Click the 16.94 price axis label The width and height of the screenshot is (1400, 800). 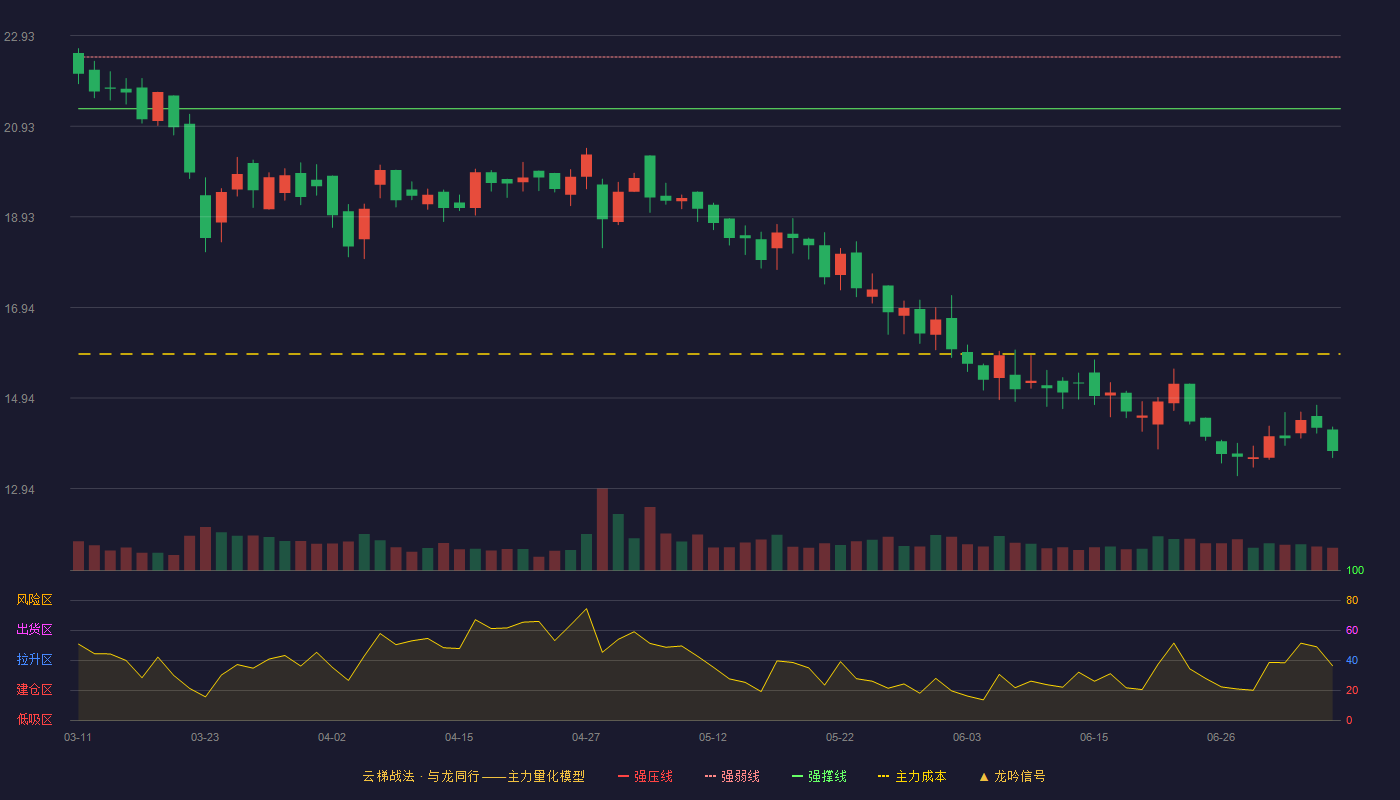pyautogui.click(x=19, y=309)
